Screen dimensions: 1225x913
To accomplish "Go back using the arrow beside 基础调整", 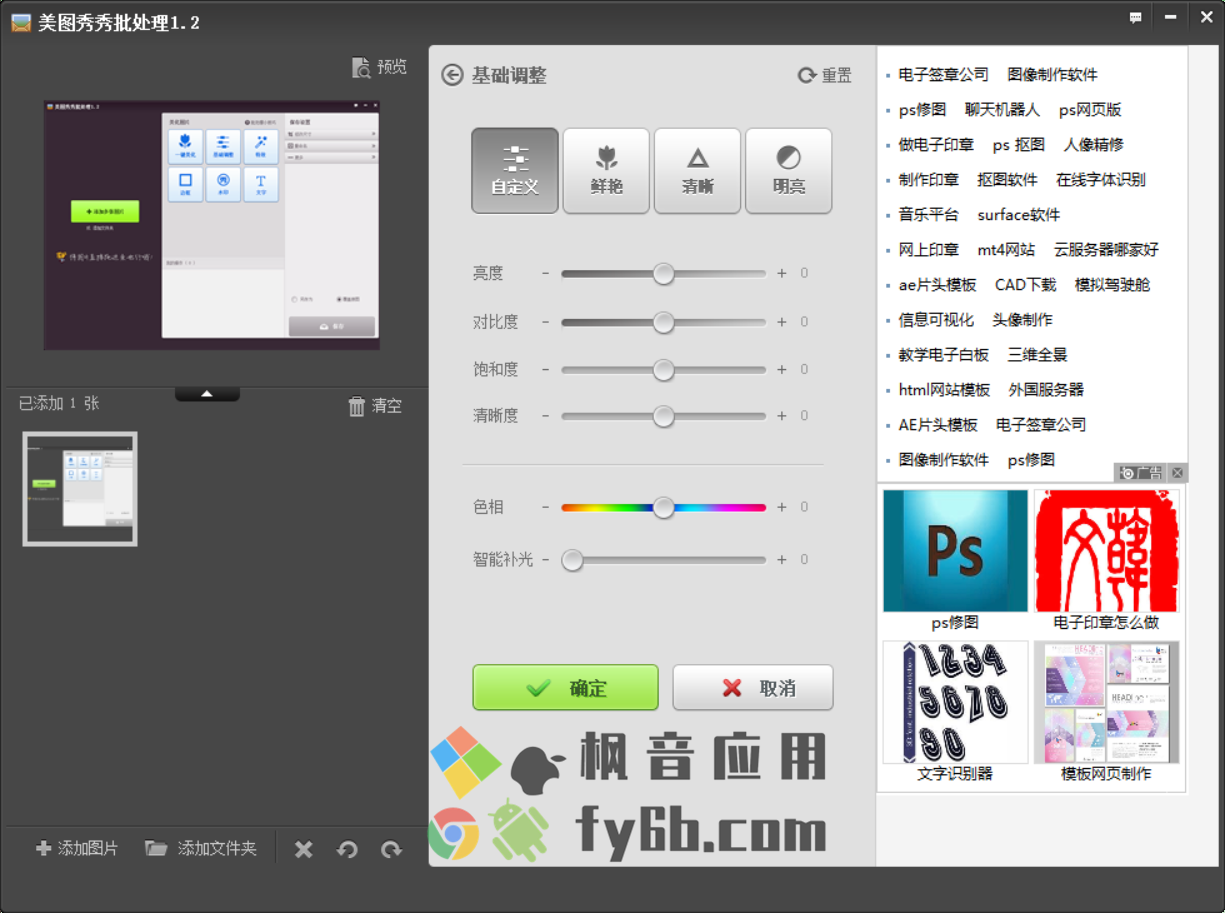I will (452, 75).
